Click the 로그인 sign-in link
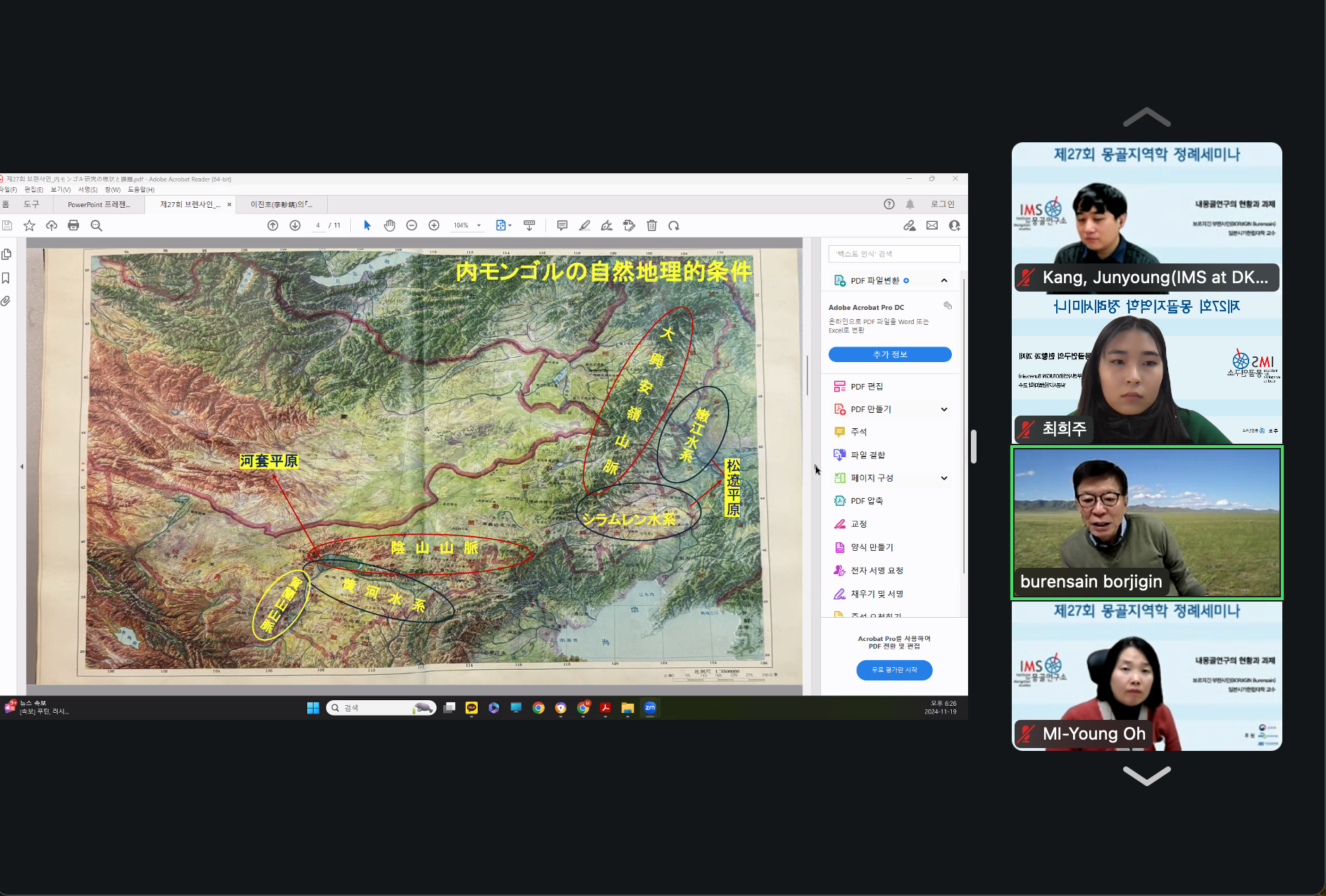Image resolution: width=1326 pixels, height=896 pixels. [942, 204]
